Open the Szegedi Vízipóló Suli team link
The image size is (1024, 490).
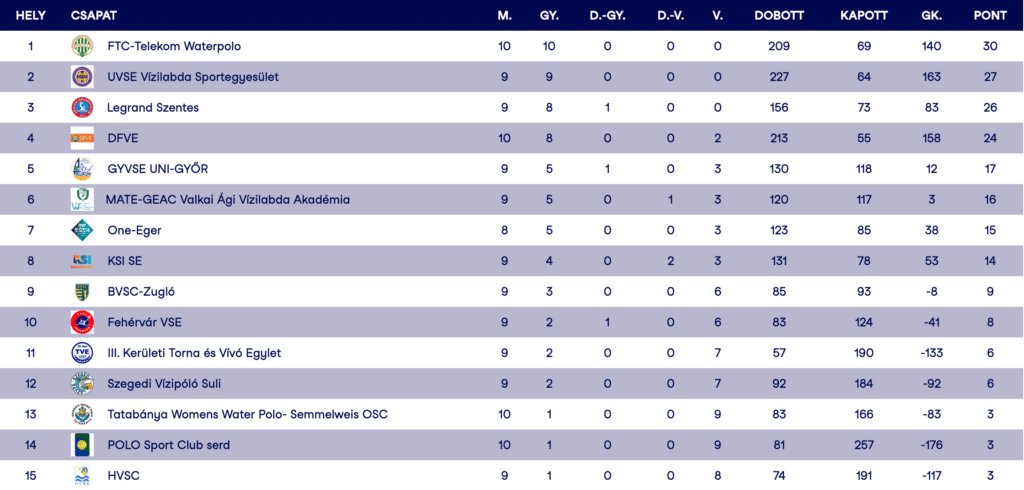tap(164, 384)
